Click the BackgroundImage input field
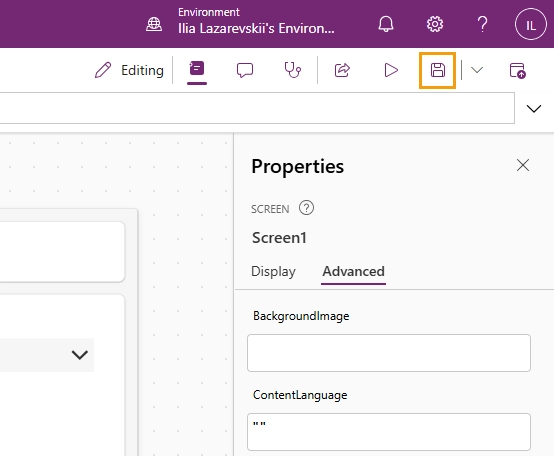The height and width of the screenshot is (456, 554). [x=389, y=353]
